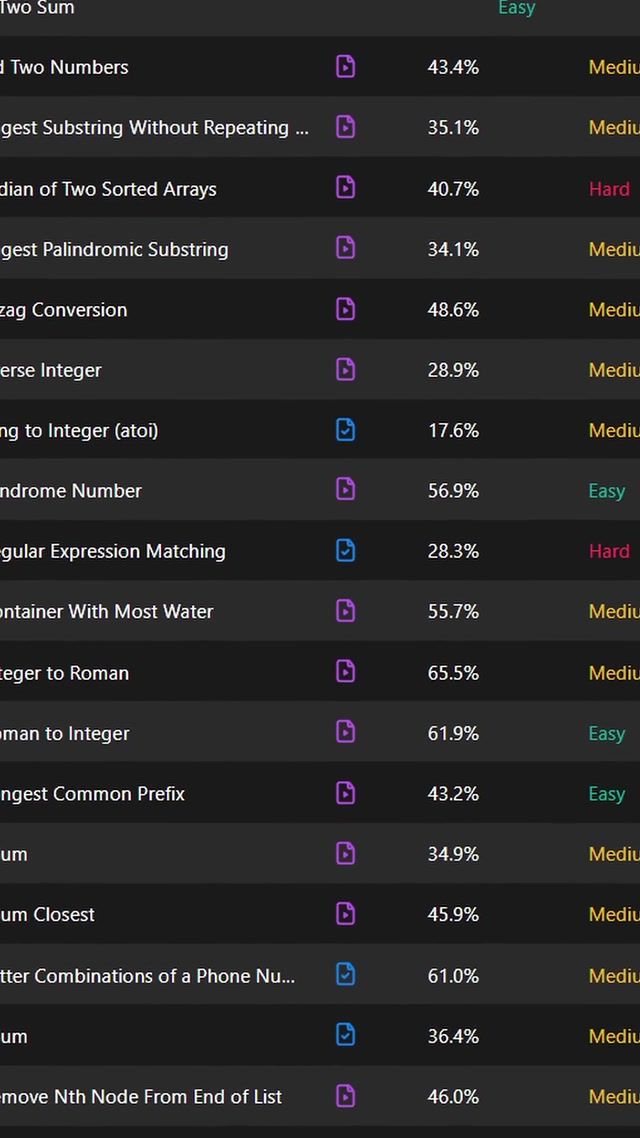This screenshot has height=1138, width=640.
Task: Click the Hard label for Regular Expression Matching
Action: click(x=609, y=551)
